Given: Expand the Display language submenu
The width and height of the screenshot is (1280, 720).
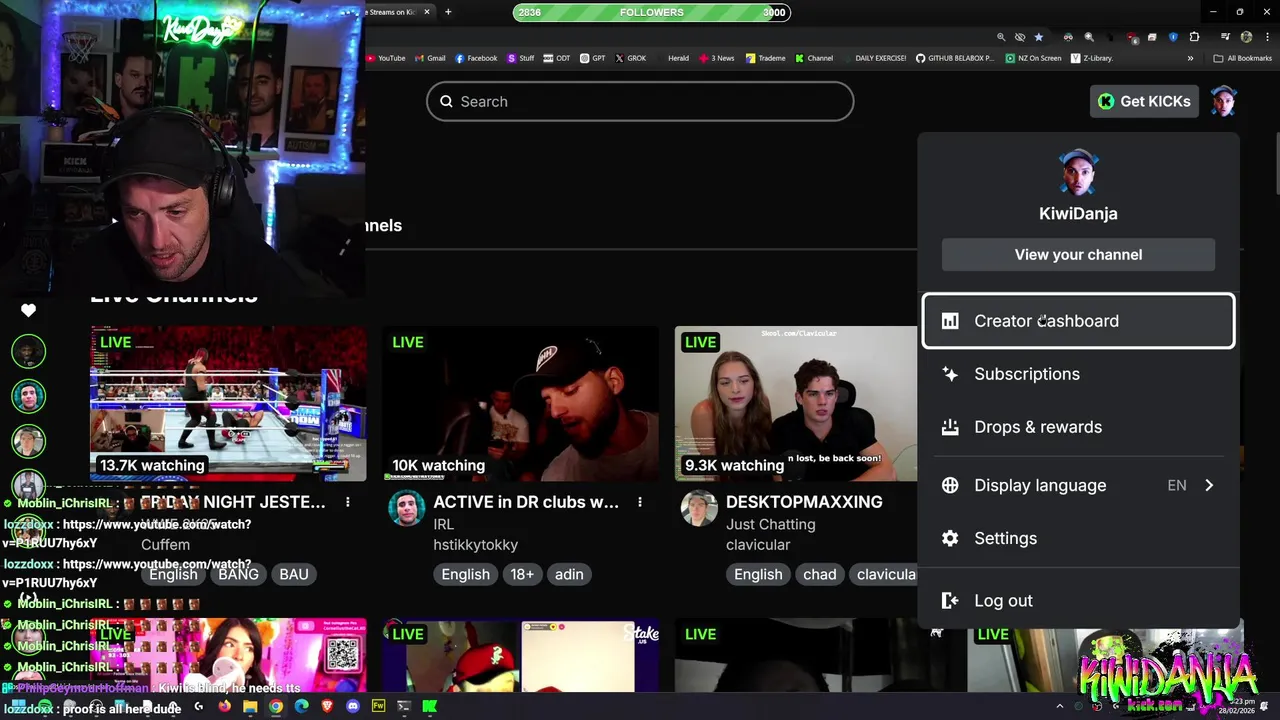Looking at the screenshot, I should click(1078, 485).
